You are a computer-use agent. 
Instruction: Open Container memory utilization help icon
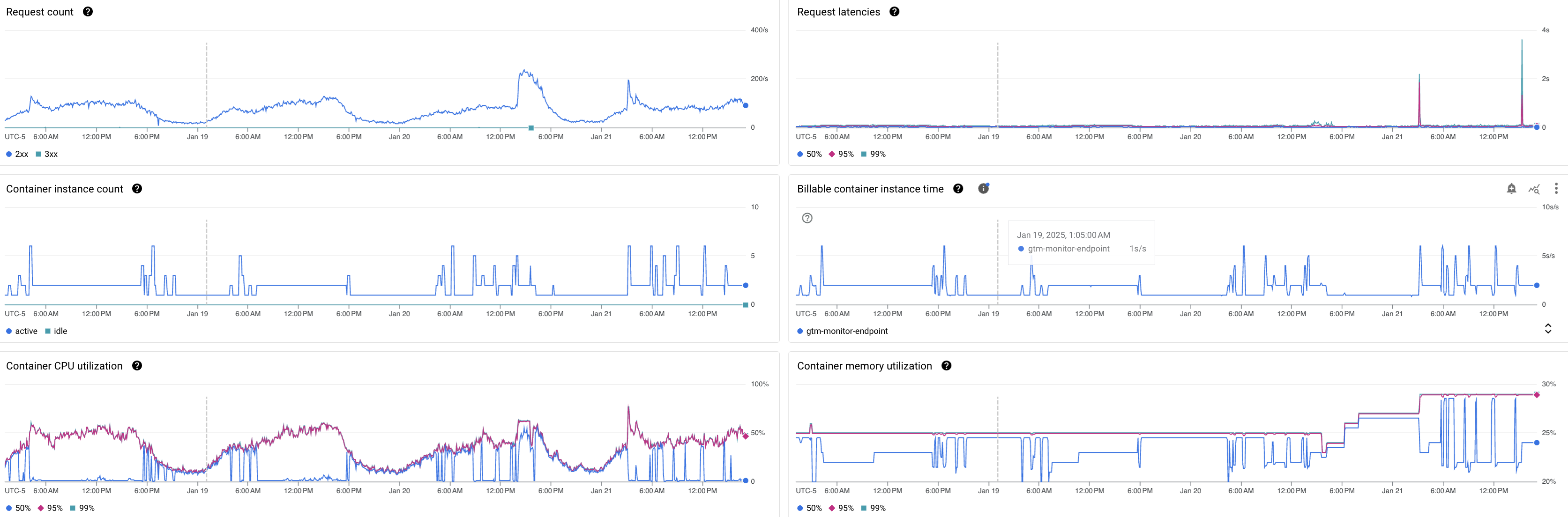coord(947,366)
